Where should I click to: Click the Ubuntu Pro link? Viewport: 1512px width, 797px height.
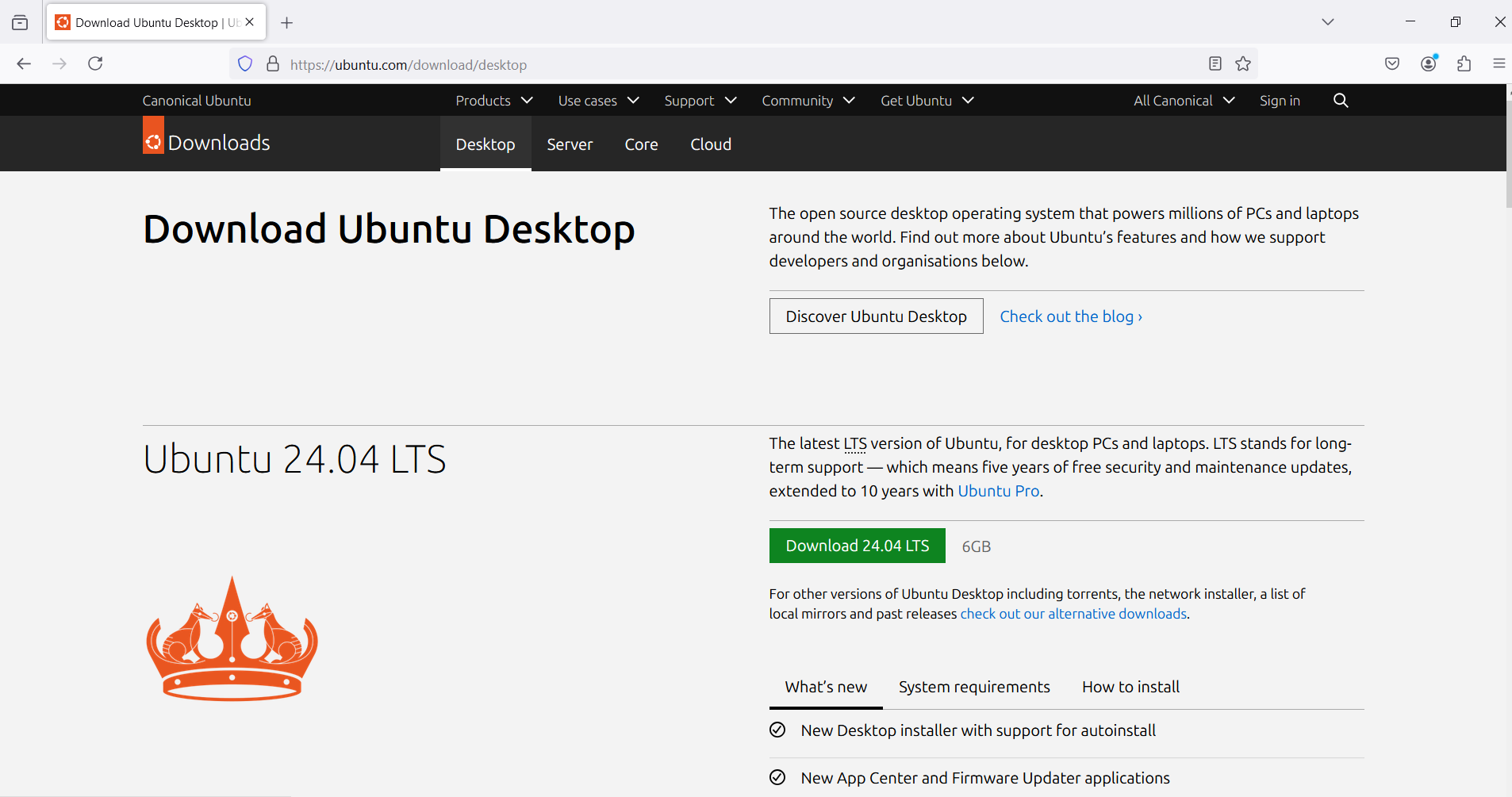click(x=998, y=491)
